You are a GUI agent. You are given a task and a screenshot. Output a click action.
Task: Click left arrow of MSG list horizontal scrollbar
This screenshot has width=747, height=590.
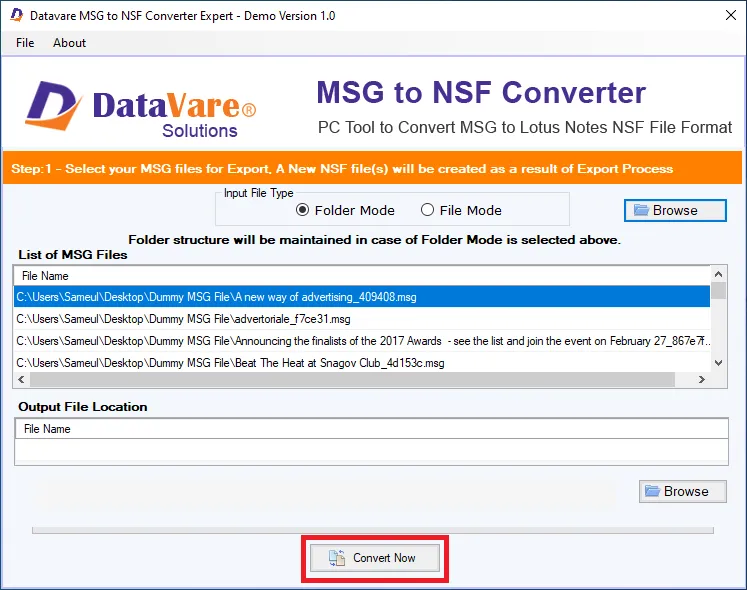pyautogui.click(x=21, y=380)
